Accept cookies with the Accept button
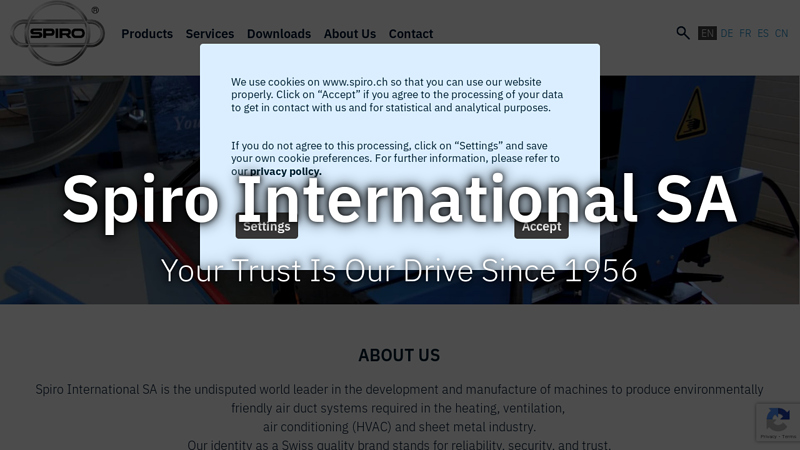Viewport: 800px width, 450px height. 541,226
